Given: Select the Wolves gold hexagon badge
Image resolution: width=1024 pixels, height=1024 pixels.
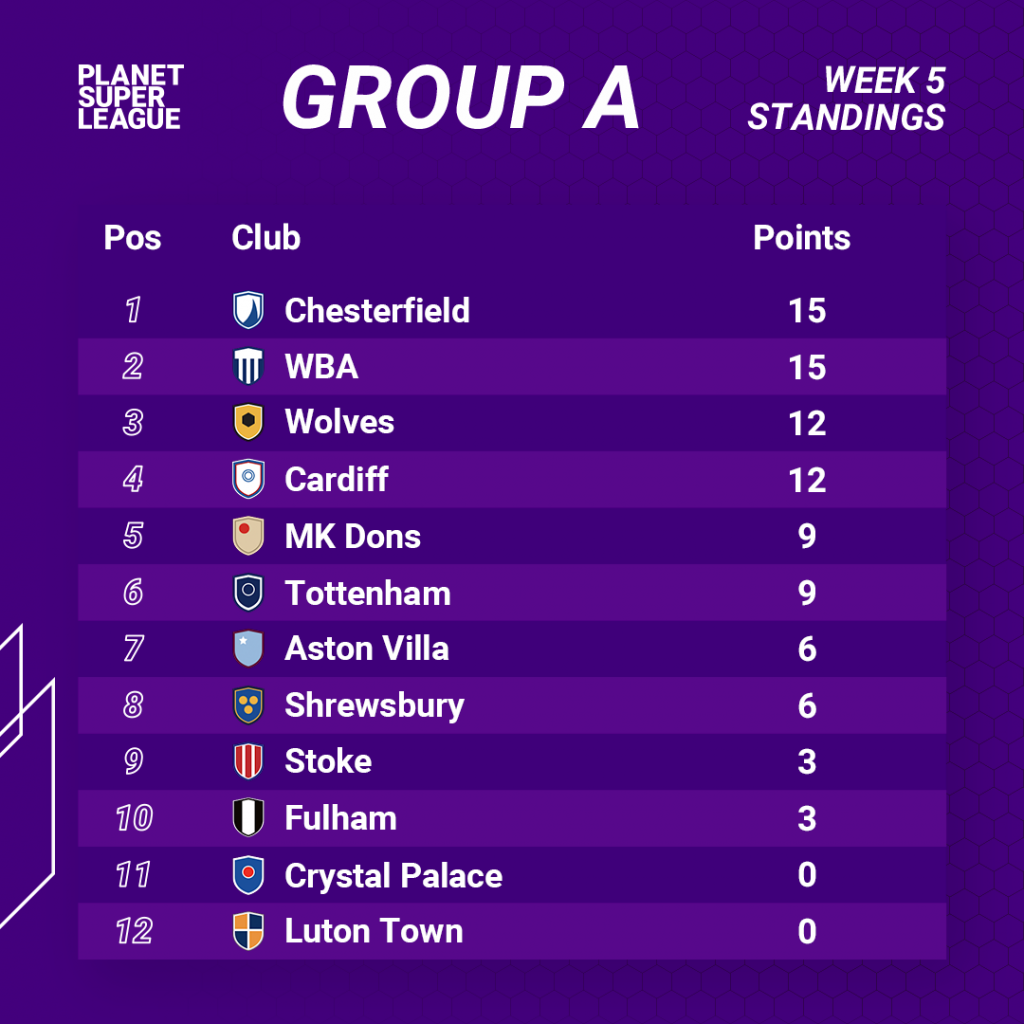Looking at the screenshot, I should tap(248, 423).
